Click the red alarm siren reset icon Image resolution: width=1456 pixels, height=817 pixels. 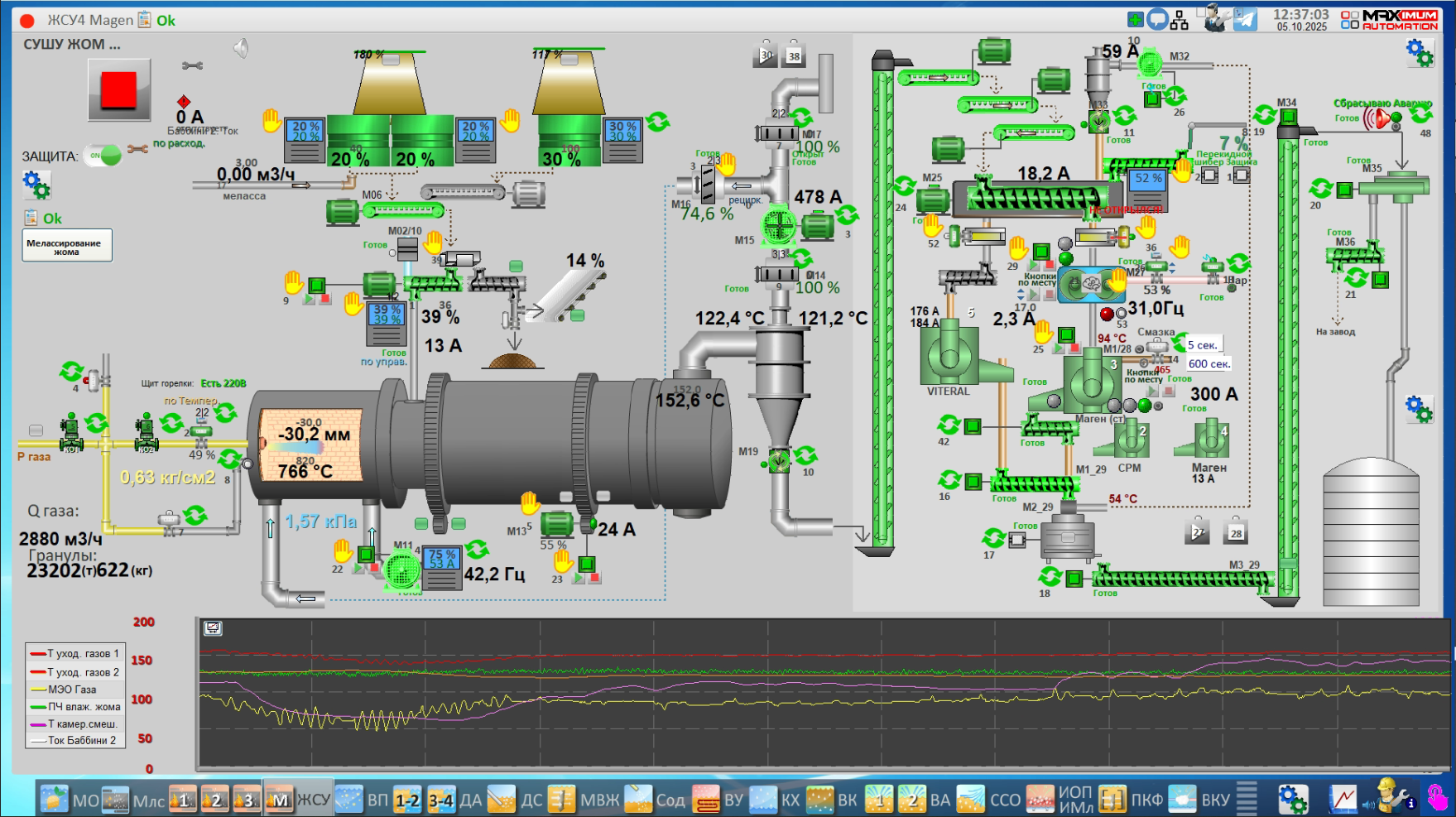point(1378,119)
